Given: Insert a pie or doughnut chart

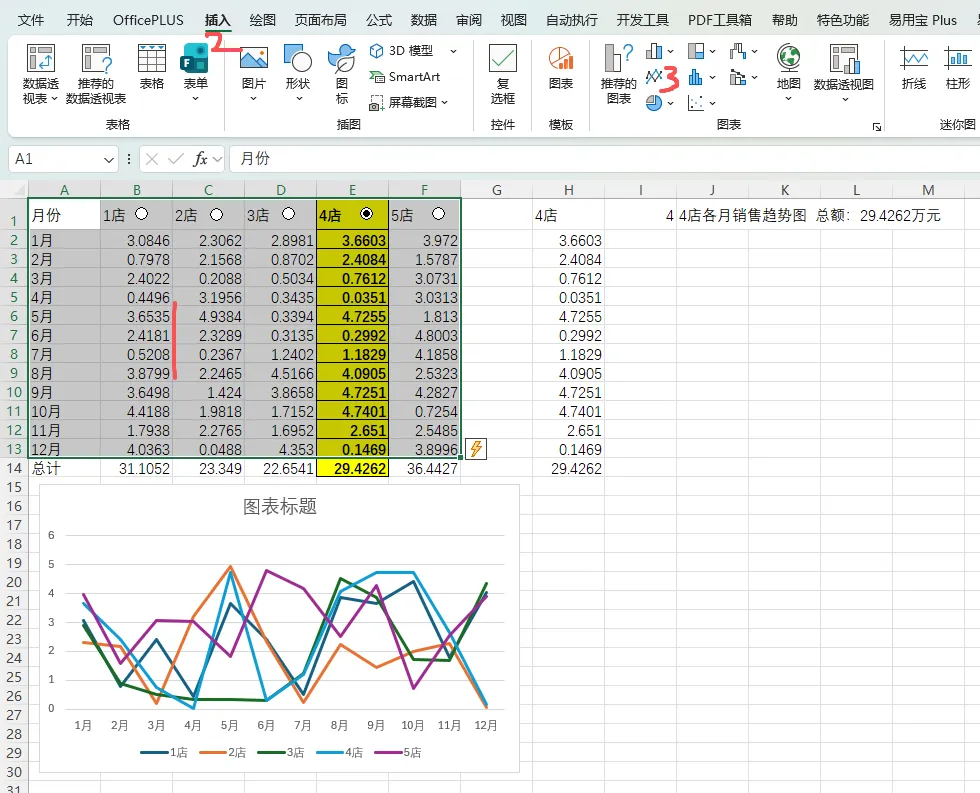Looking at the screenshot, I should tap(654, 102).
